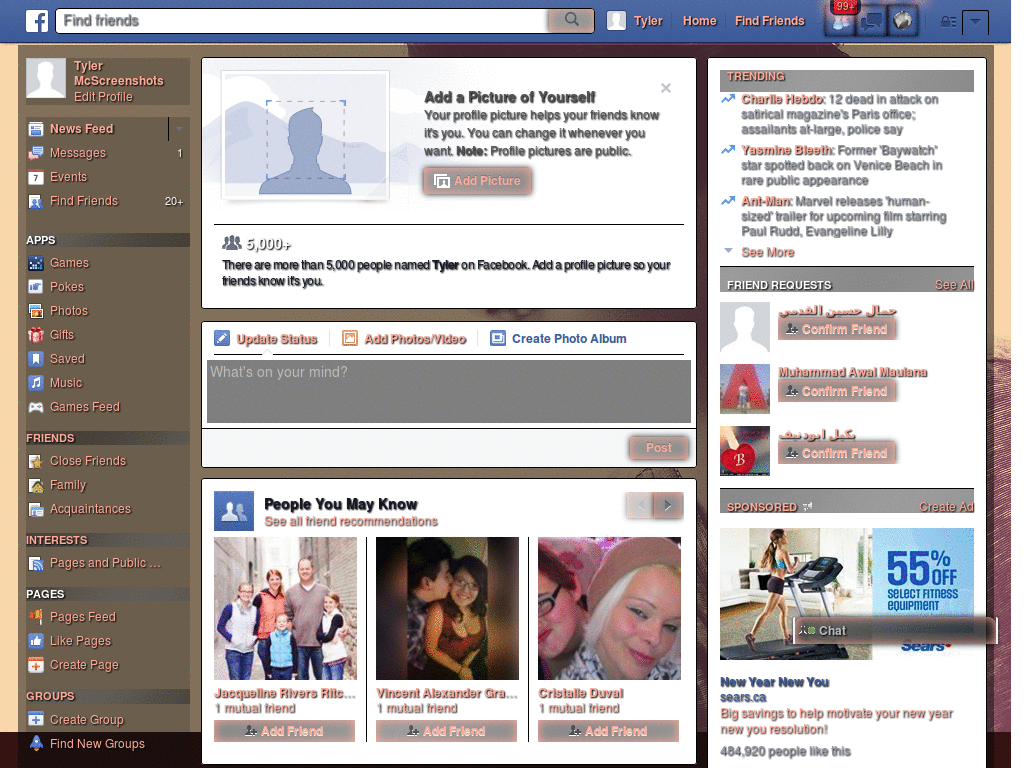Click the Events calendar icon
This screenshot has height=768, width=1024.
point(36,177)
